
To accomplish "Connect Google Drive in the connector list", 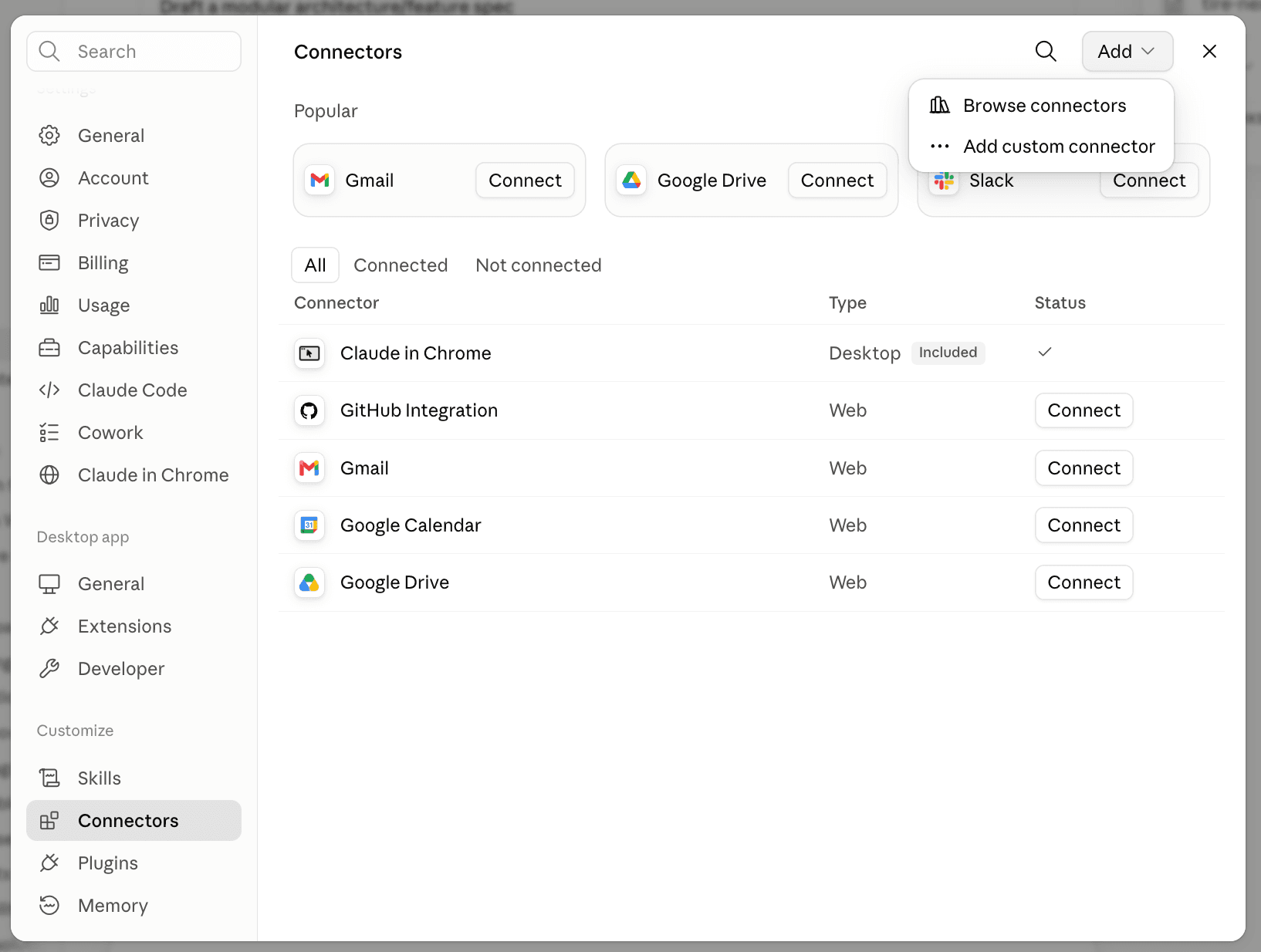I will pos(1084,582).
